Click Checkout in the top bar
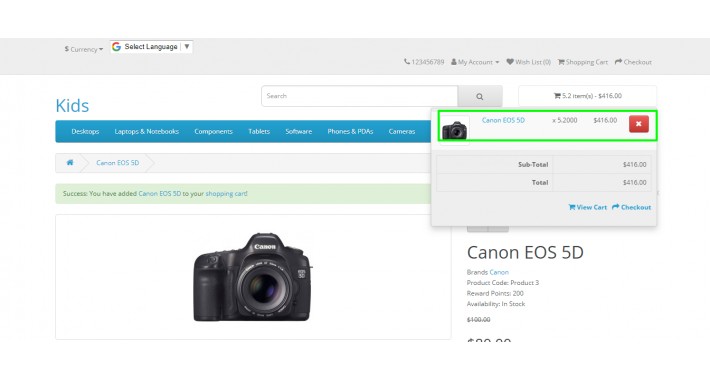 coord(633,62)
